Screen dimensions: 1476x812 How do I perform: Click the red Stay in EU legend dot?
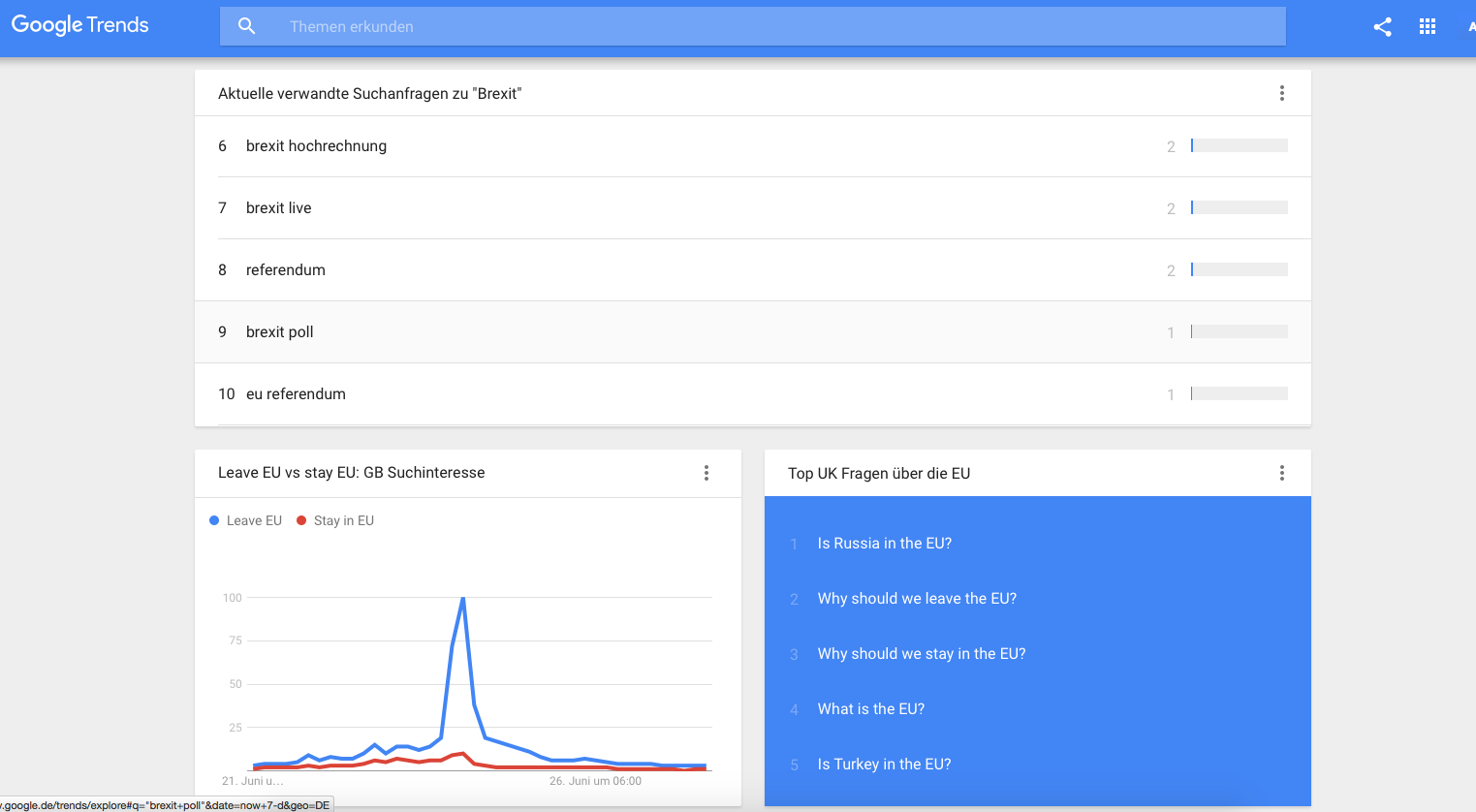click(301, 520)
